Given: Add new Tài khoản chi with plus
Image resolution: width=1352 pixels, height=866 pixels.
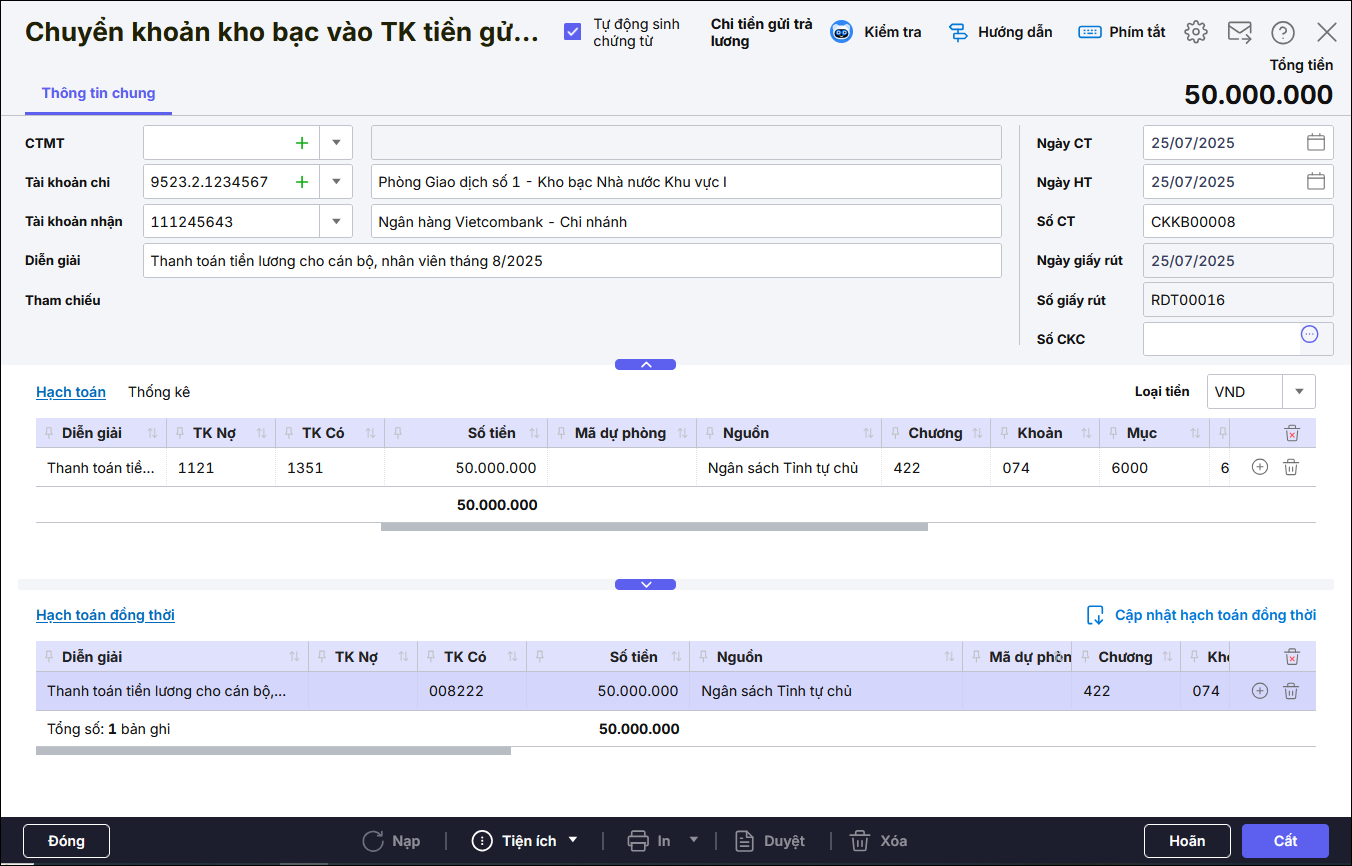Looking at the screenshot, I should pyautogui.click(x=302, y=182).
